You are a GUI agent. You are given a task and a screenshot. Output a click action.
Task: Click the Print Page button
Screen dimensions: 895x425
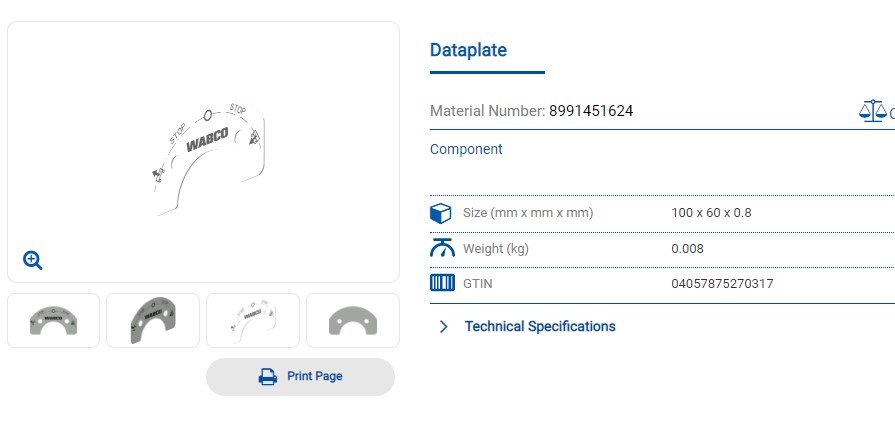click(300, 377)
